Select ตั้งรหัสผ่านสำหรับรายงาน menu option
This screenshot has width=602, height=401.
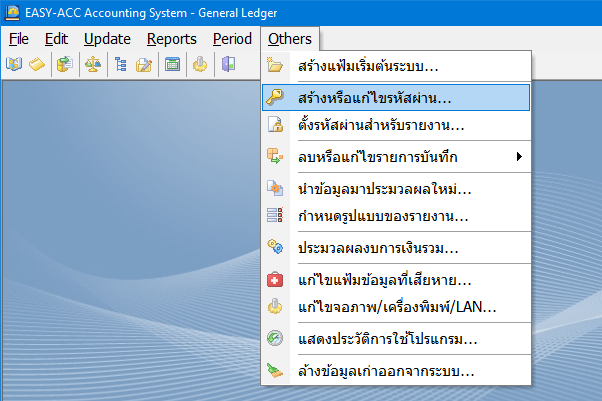click(x=380, y=125)
